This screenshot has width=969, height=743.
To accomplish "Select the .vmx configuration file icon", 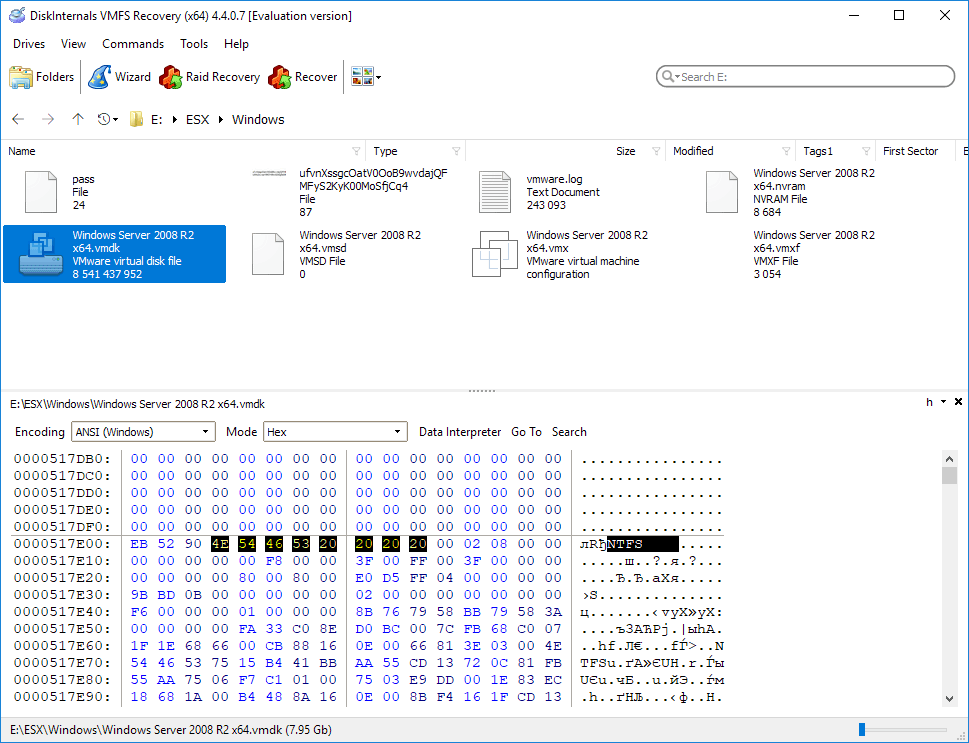I will click(495, 254).
